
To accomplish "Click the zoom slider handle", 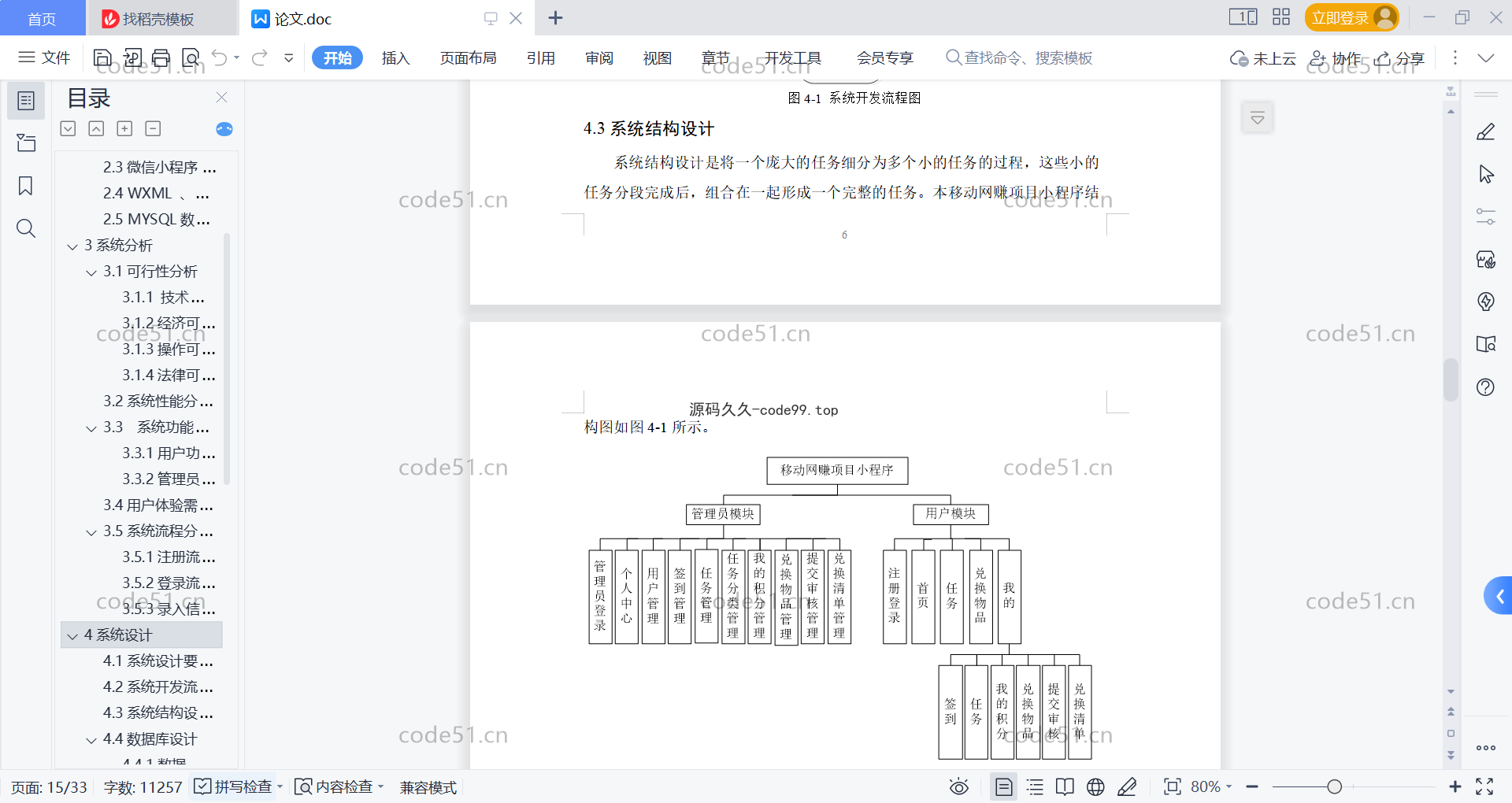I will coord(1334,786).
